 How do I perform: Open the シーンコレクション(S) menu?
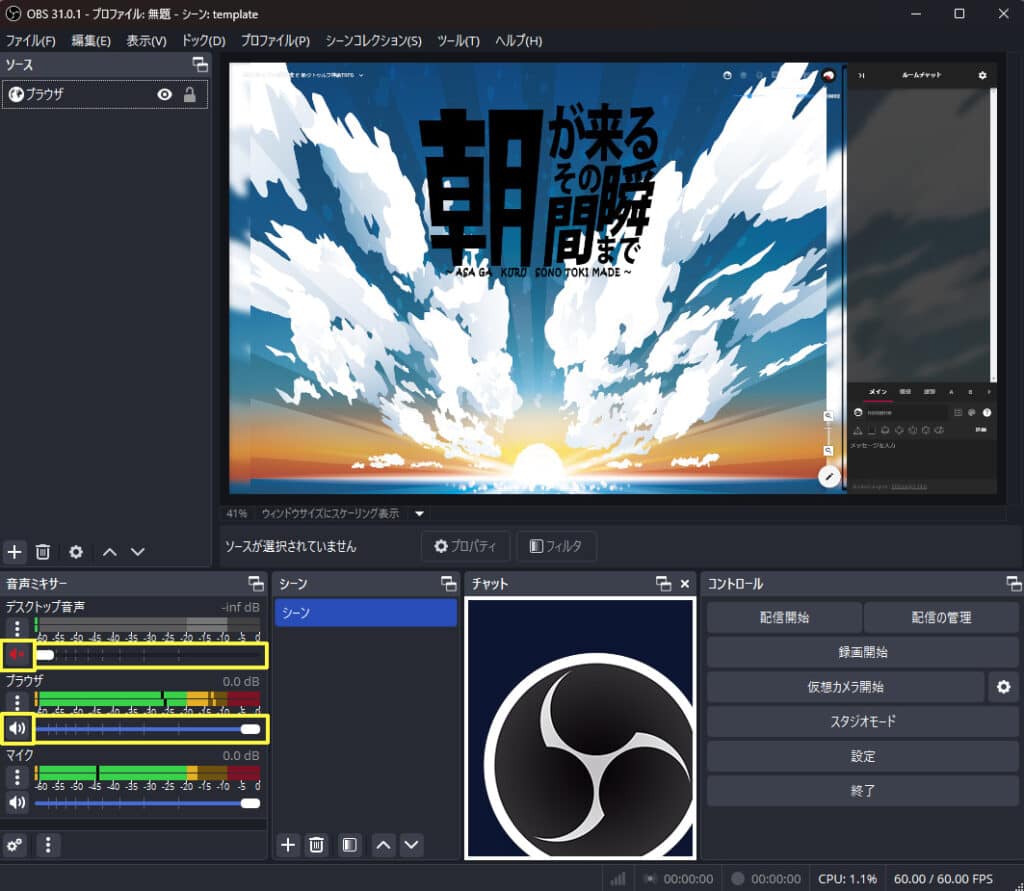[373, 41]
